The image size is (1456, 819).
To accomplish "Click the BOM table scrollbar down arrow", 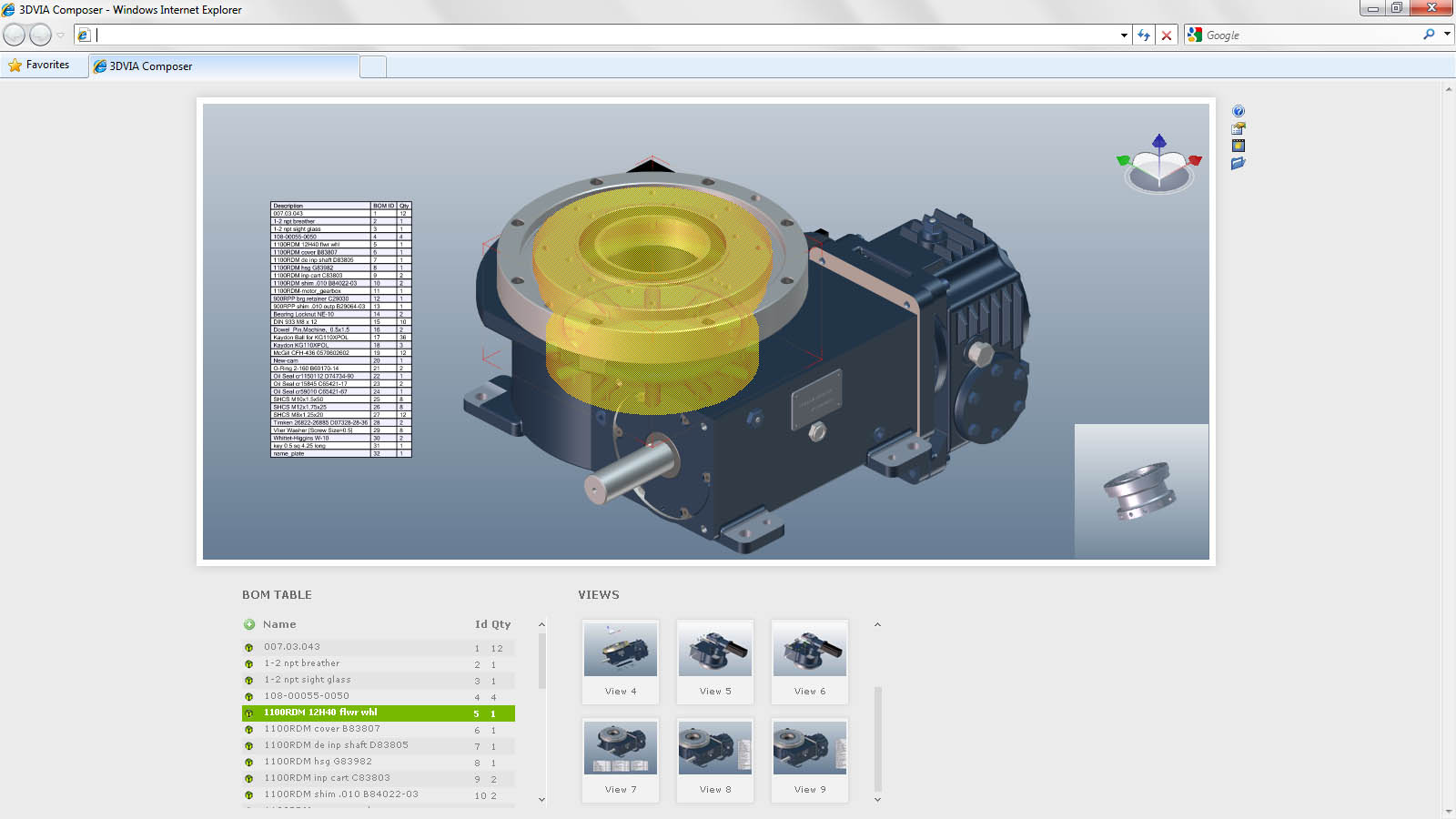I will click(x=541, y=800).
